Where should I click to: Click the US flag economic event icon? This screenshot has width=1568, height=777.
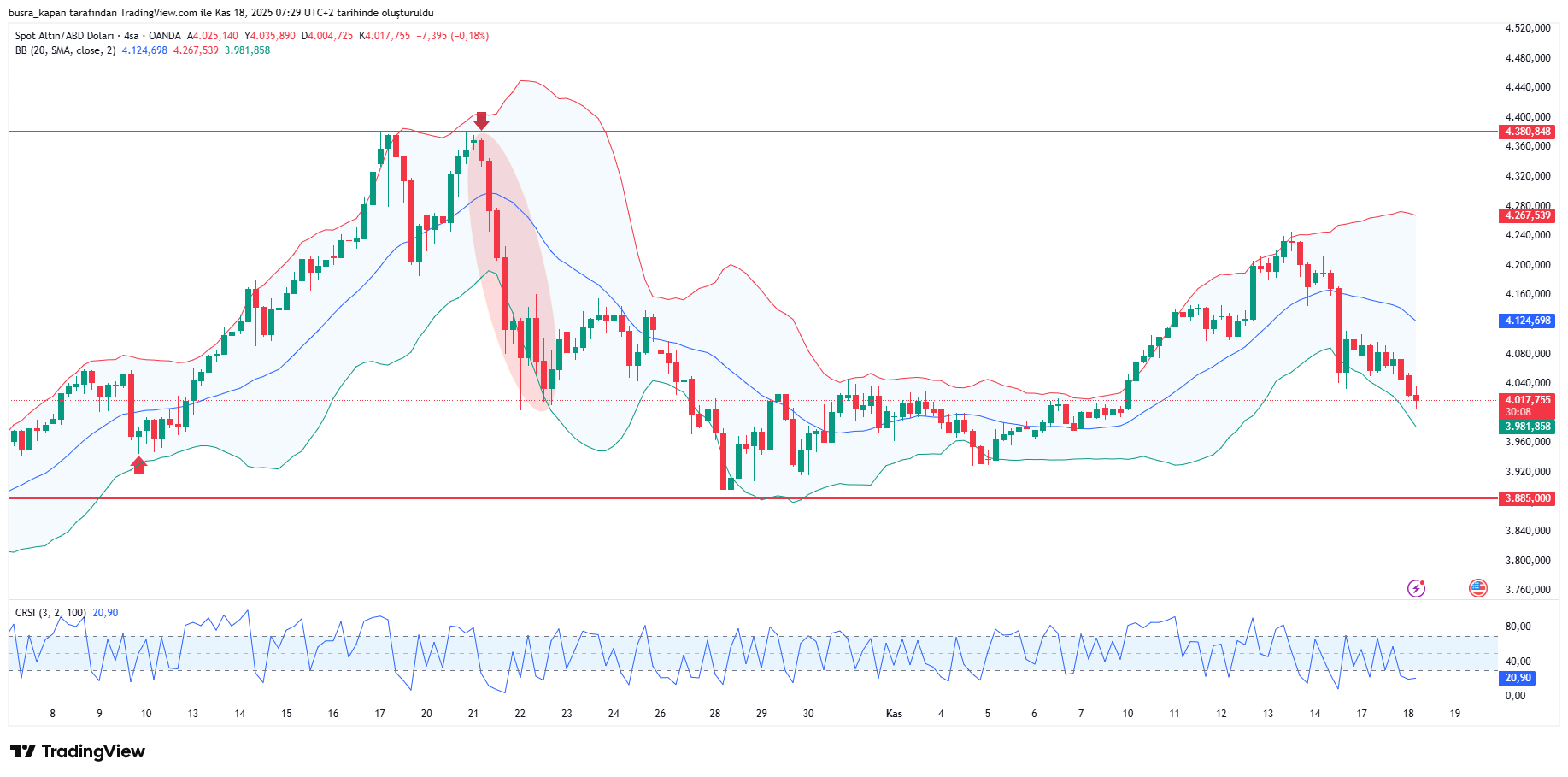[x=1477, y=588]
